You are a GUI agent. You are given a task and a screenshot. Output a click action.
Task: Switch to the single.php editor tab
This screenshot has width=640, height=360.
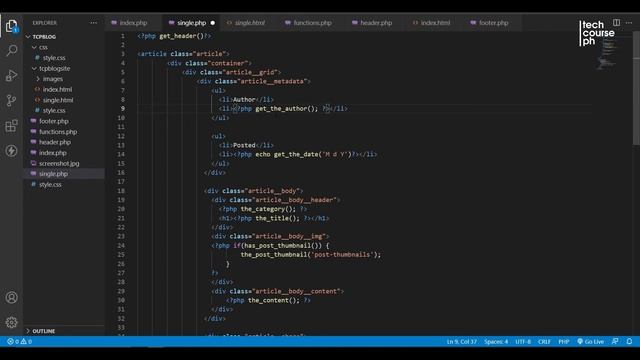point(191,23)
